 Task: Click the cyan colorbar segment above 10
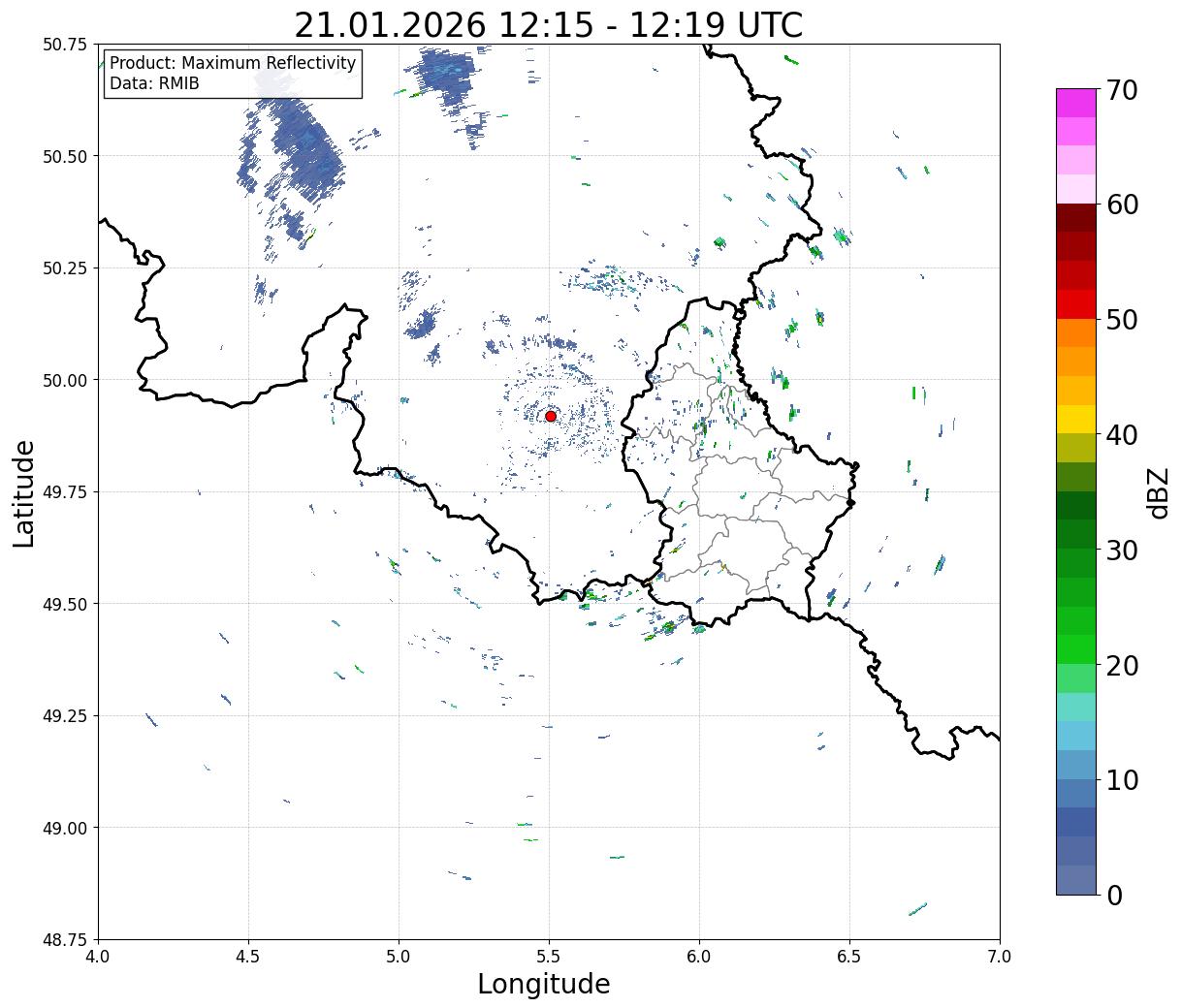[x=1076, y=736]
